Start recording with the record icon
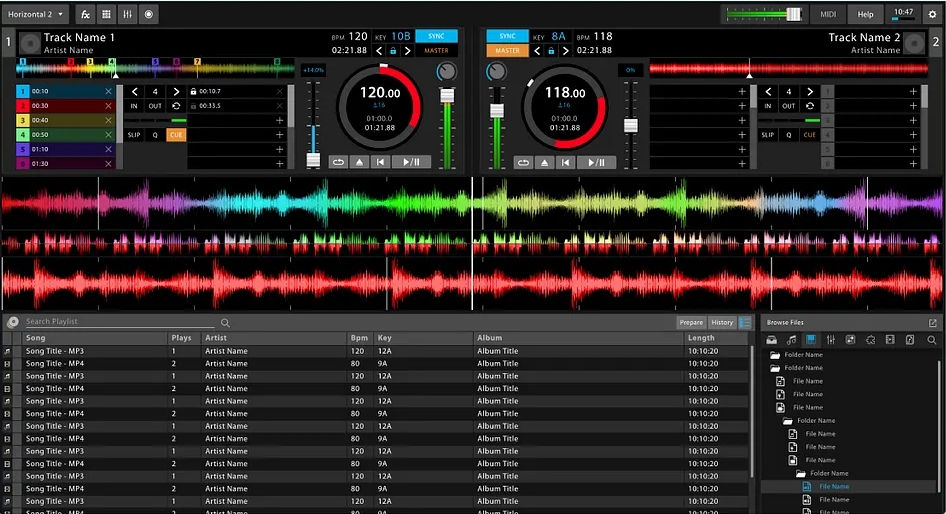 pos(148,14)
